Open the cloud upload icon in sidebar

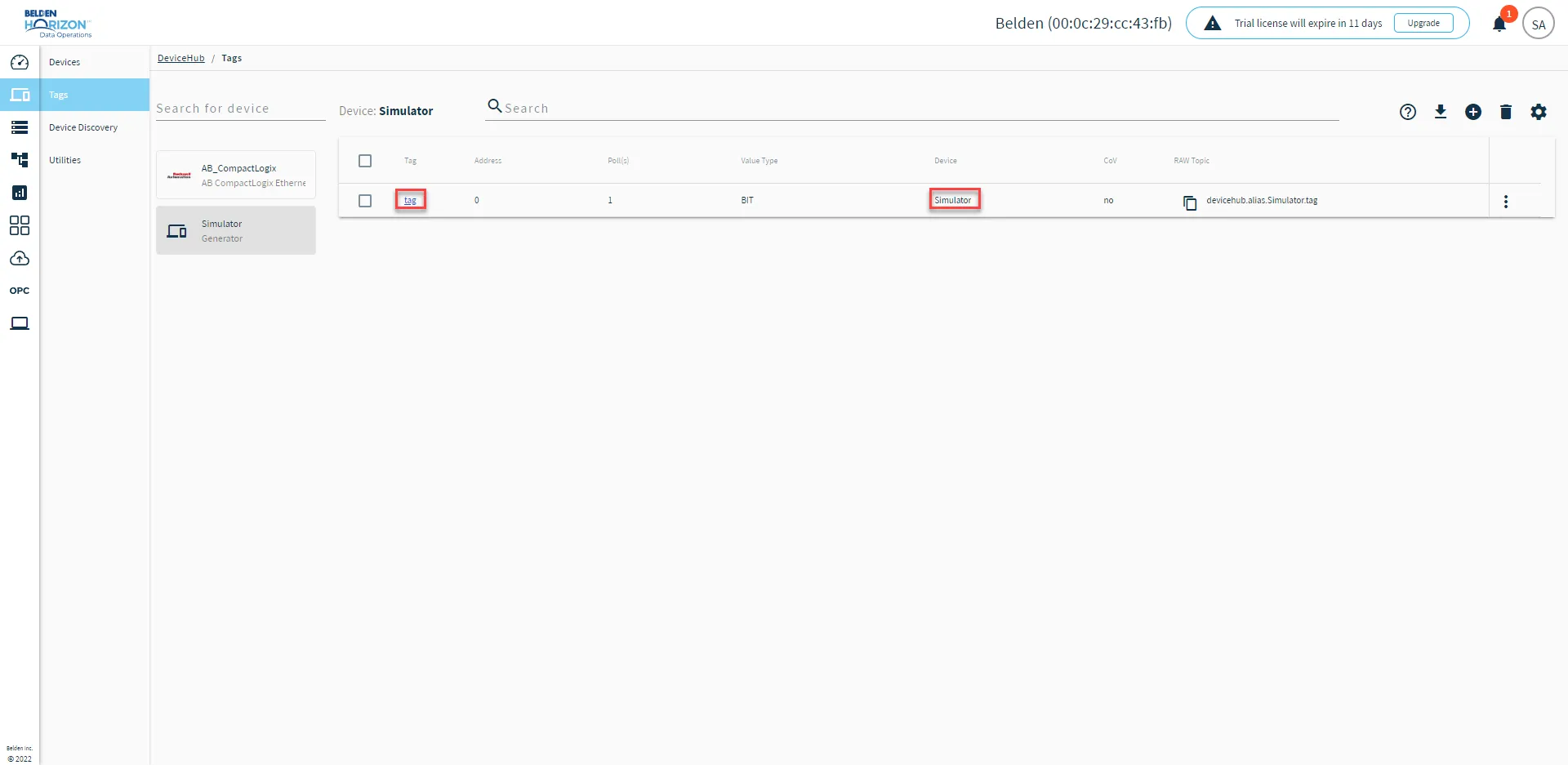[20, 258]
